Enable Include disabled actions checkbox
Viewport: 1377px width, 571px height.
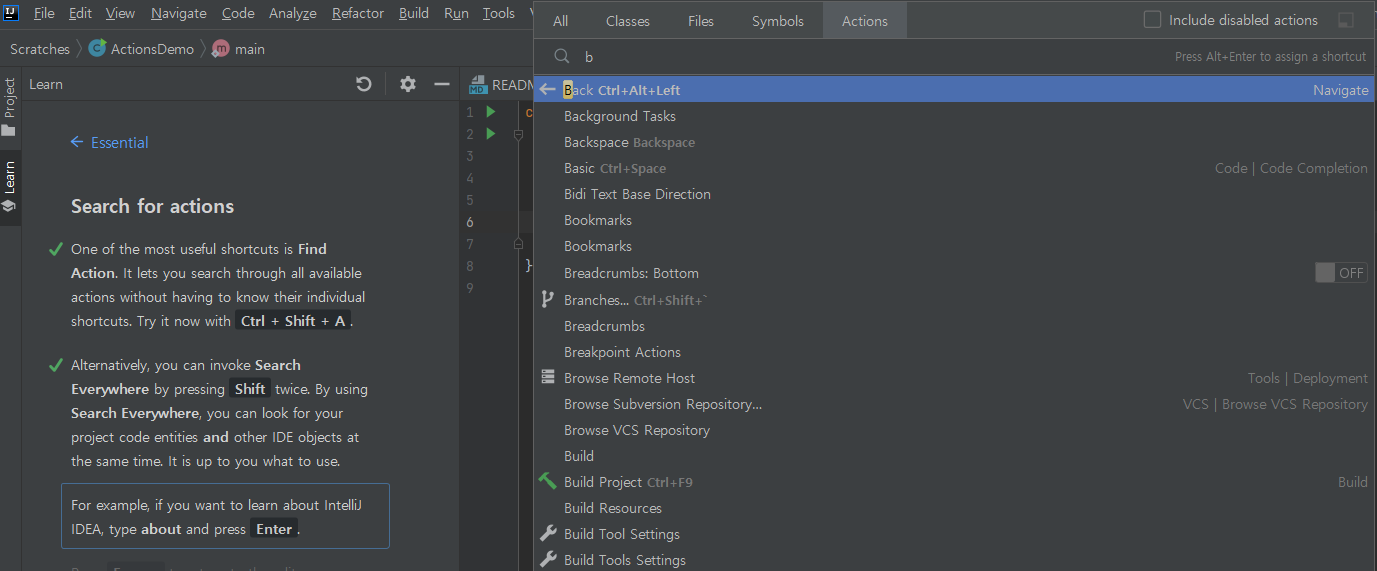[1152, 20]
